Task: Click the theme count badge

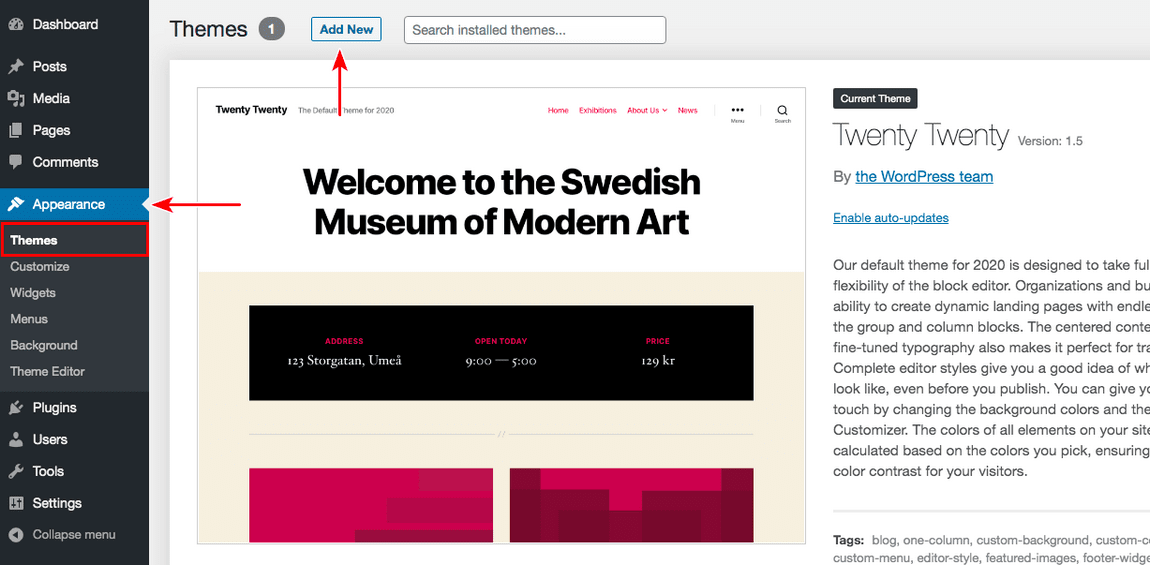Action: [271, 29]
